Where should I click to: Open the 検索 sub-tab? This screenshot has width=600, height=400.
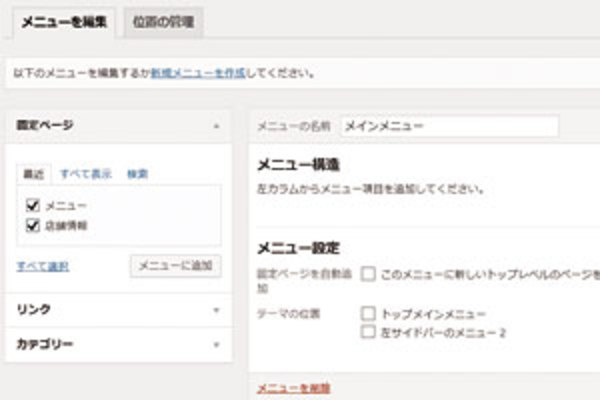click(x=137, y=174)
